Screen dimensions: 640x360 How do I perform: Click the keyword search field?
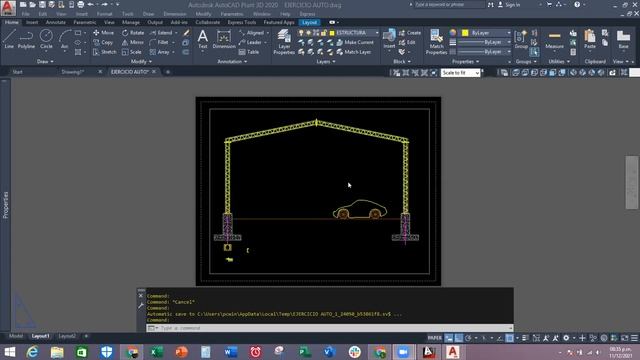pyautogui.click(x=449, y=4)
